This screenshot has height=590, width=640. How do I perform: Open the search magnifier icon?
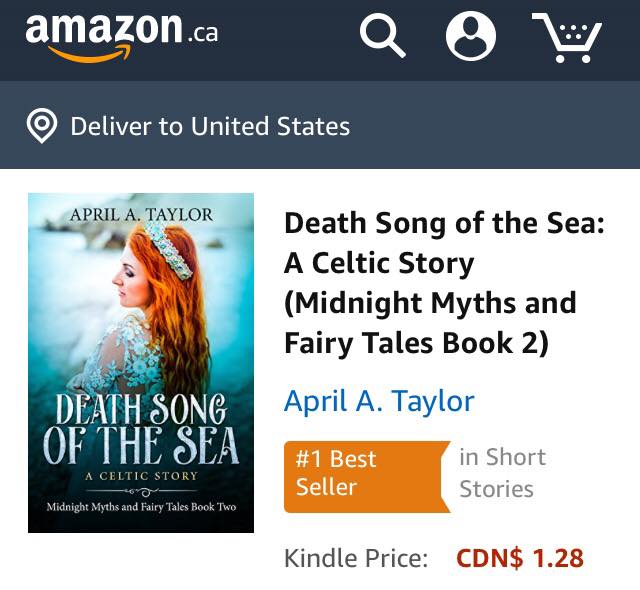click(382, 37)
